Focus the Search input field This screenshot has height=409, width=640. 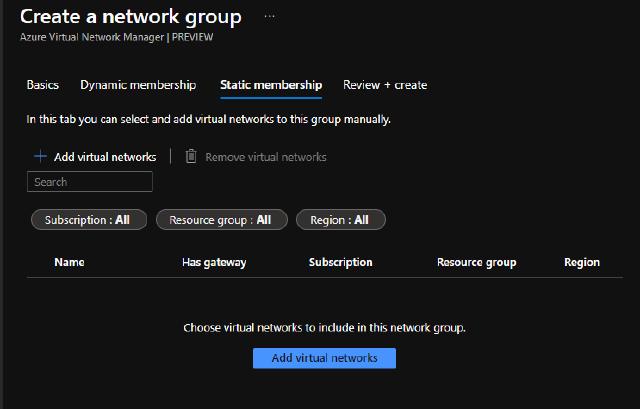coord(90,182)
